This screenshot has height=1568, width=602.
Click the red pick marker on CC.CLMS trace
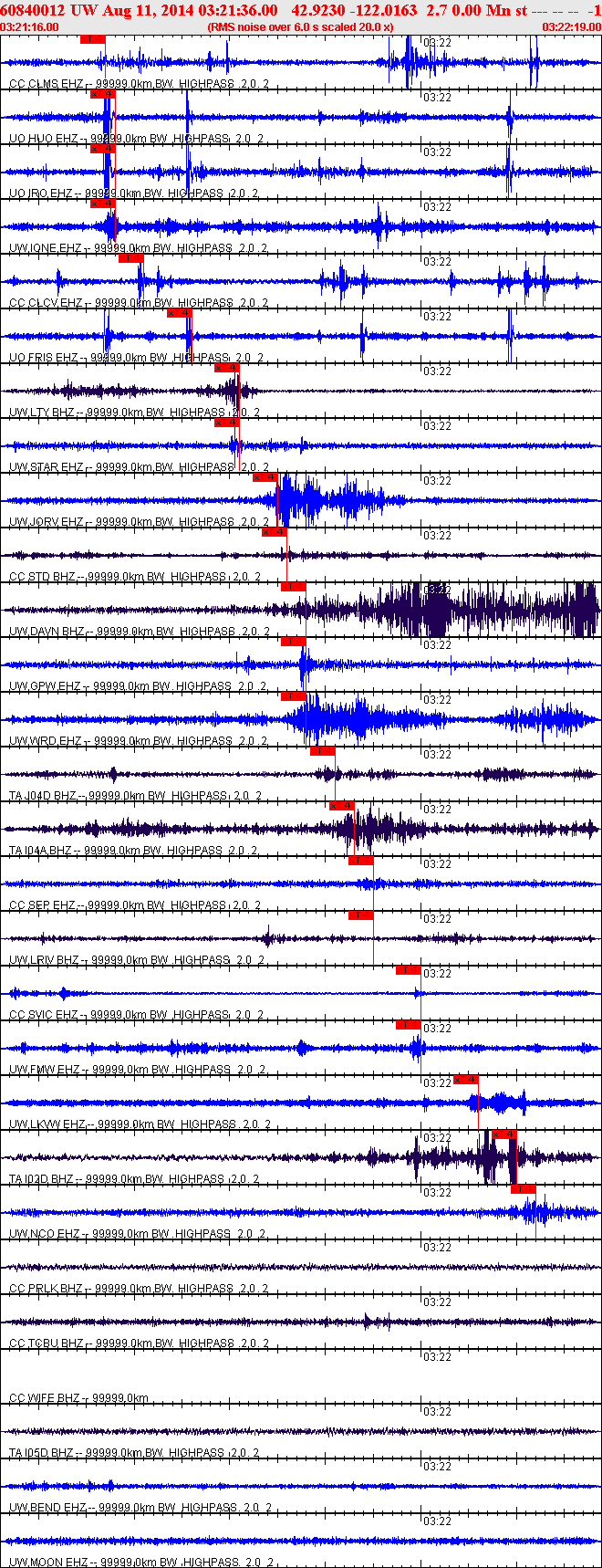(x=93, y=39)
